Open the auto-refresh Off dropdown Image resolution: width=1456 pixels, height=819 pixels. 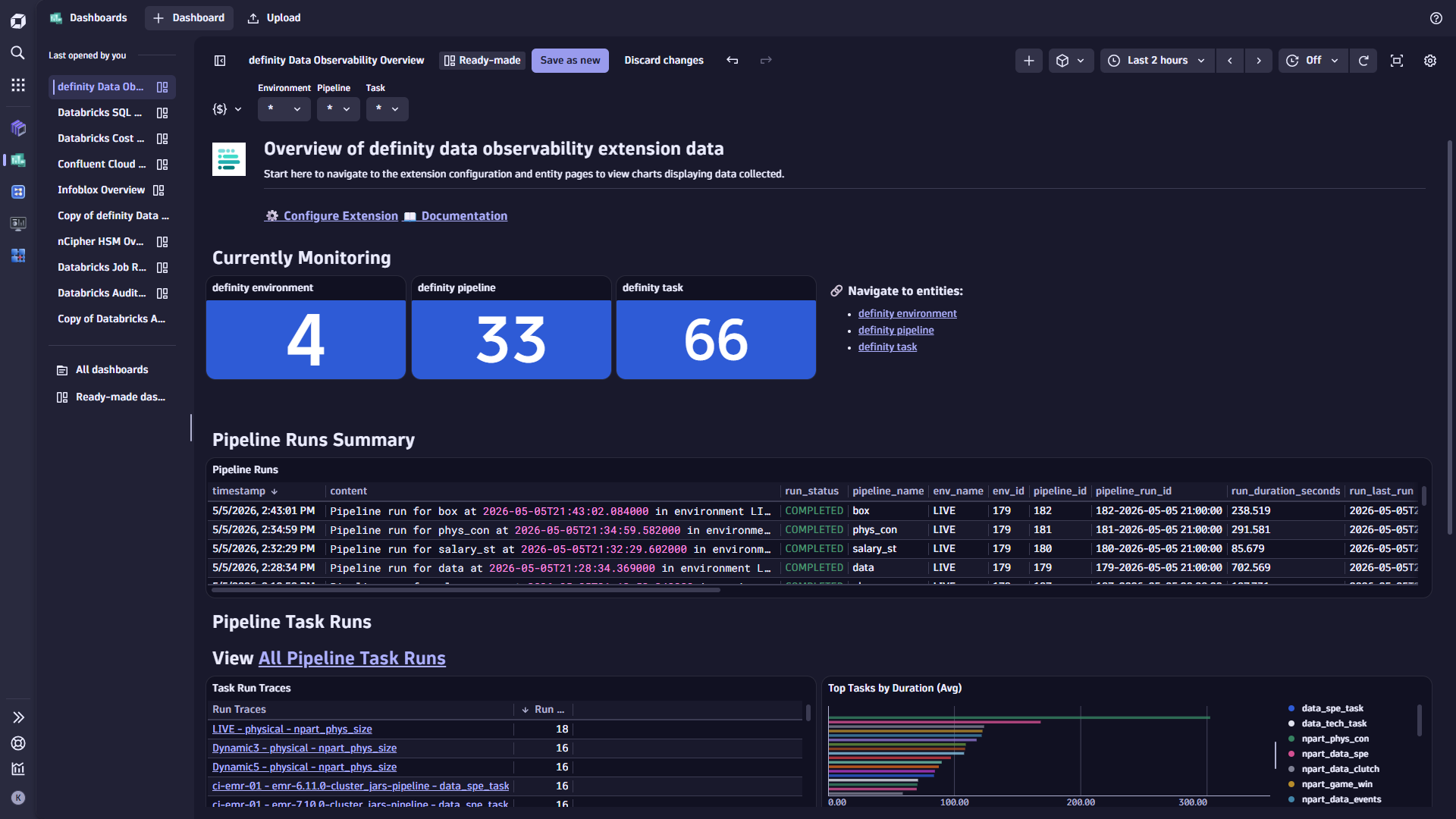1313,61
